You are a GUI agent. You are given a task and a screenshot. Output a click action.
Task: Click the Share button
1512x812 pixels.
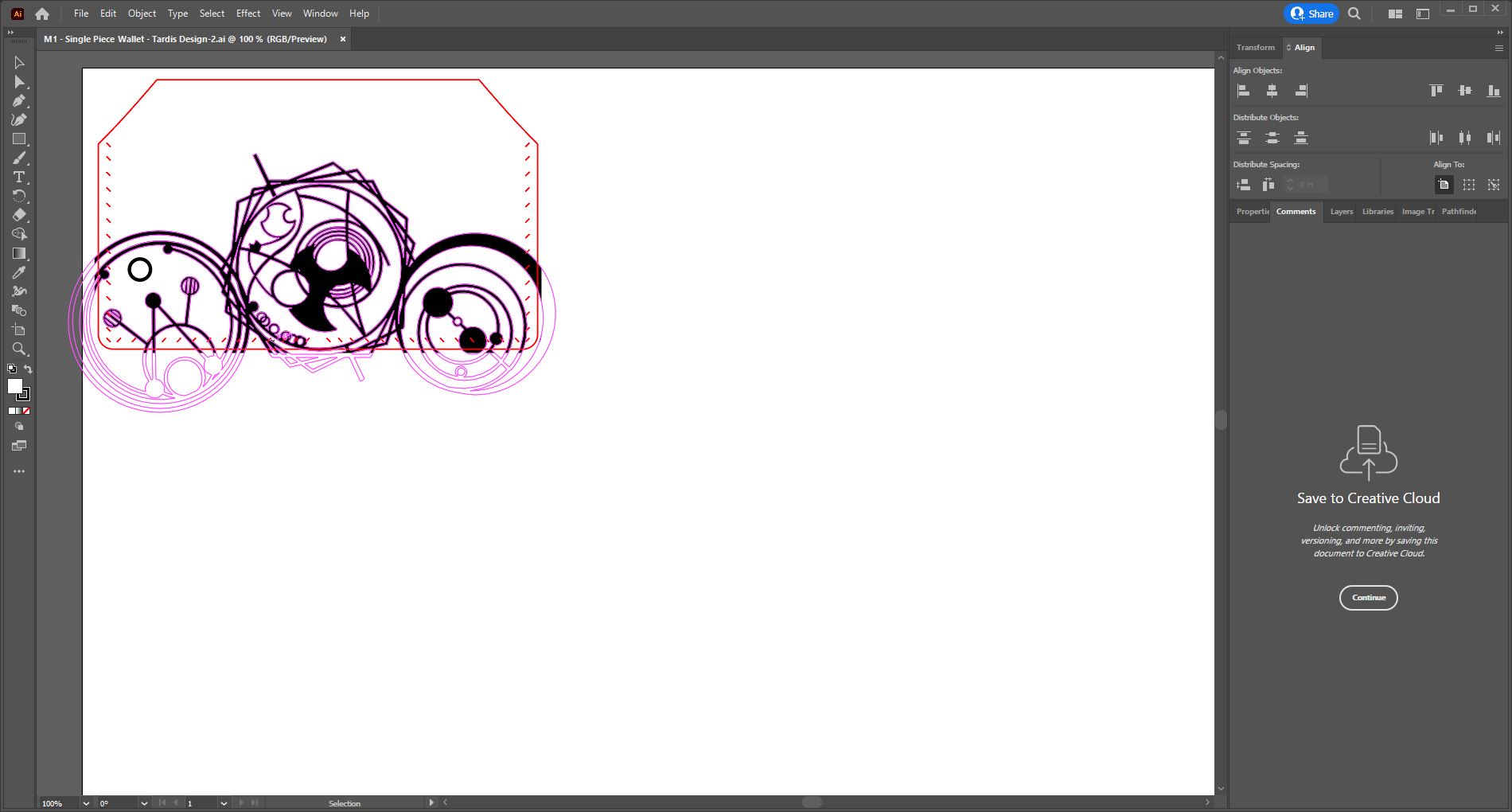point(1311,14)
